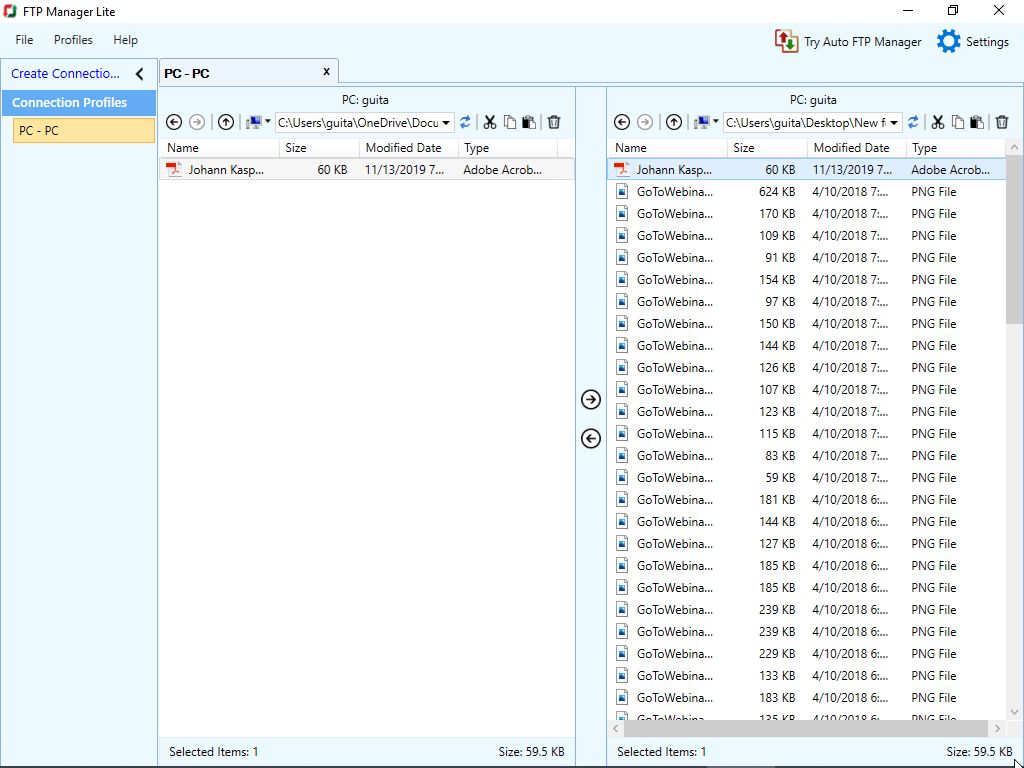Collapse the Connection Profiles sidebar
1024x768 pixels.
(x=139, y=74)
